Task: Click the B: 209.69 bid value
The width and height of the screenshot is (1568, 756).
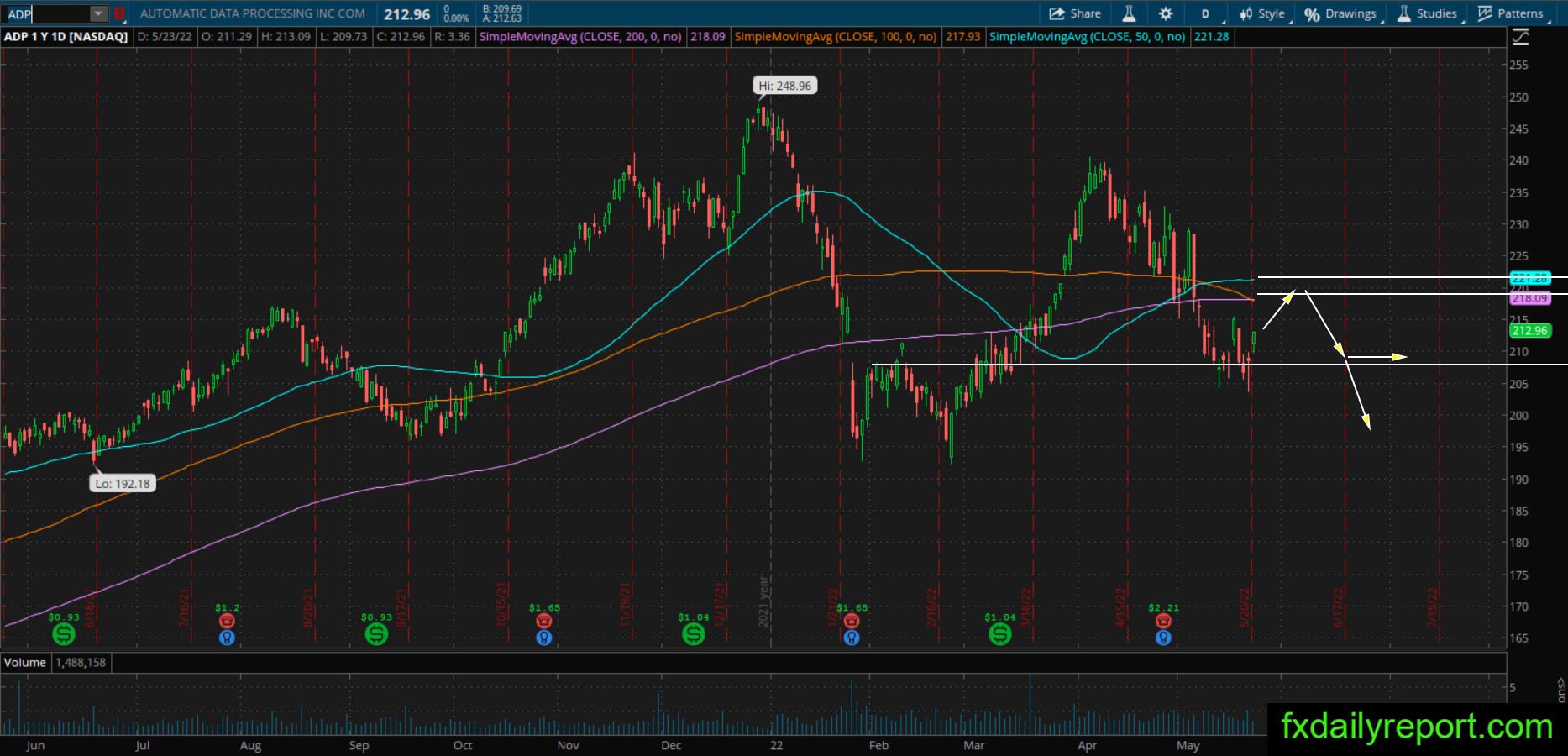Action: pyautogui.click(x=502, y=8)
